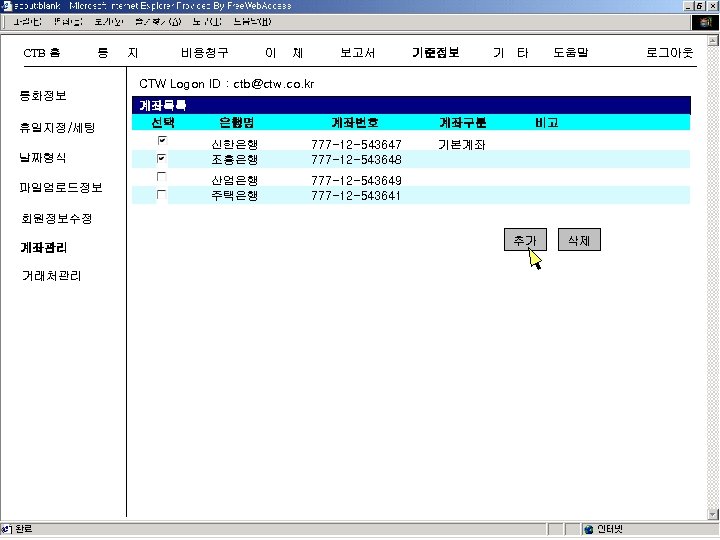Click the vertical scrollbar up arrow

pos(713,41)
